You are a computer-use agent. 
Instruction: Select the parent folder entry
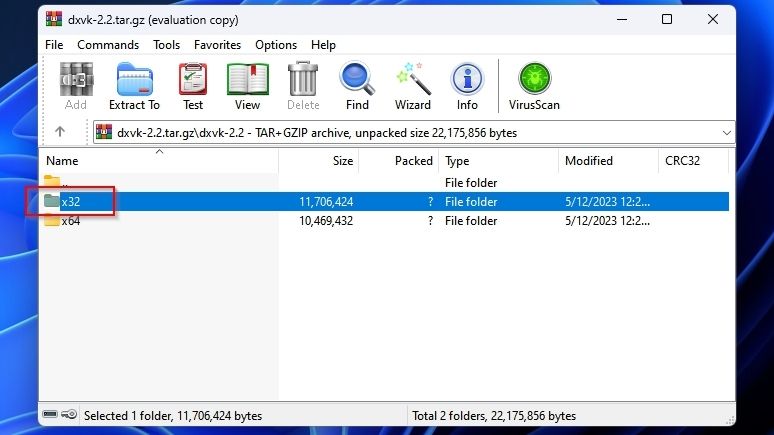tap(385, 183)
